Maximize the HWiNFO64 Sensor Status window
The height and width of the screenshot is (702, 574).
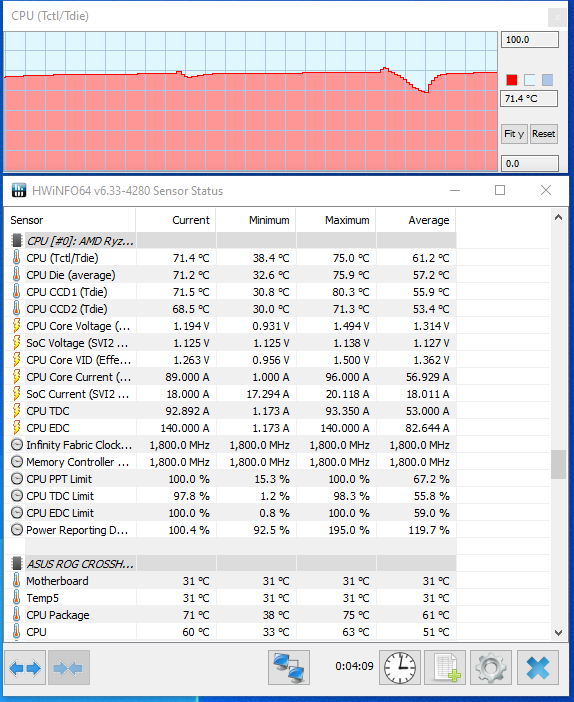click(500, 190)
